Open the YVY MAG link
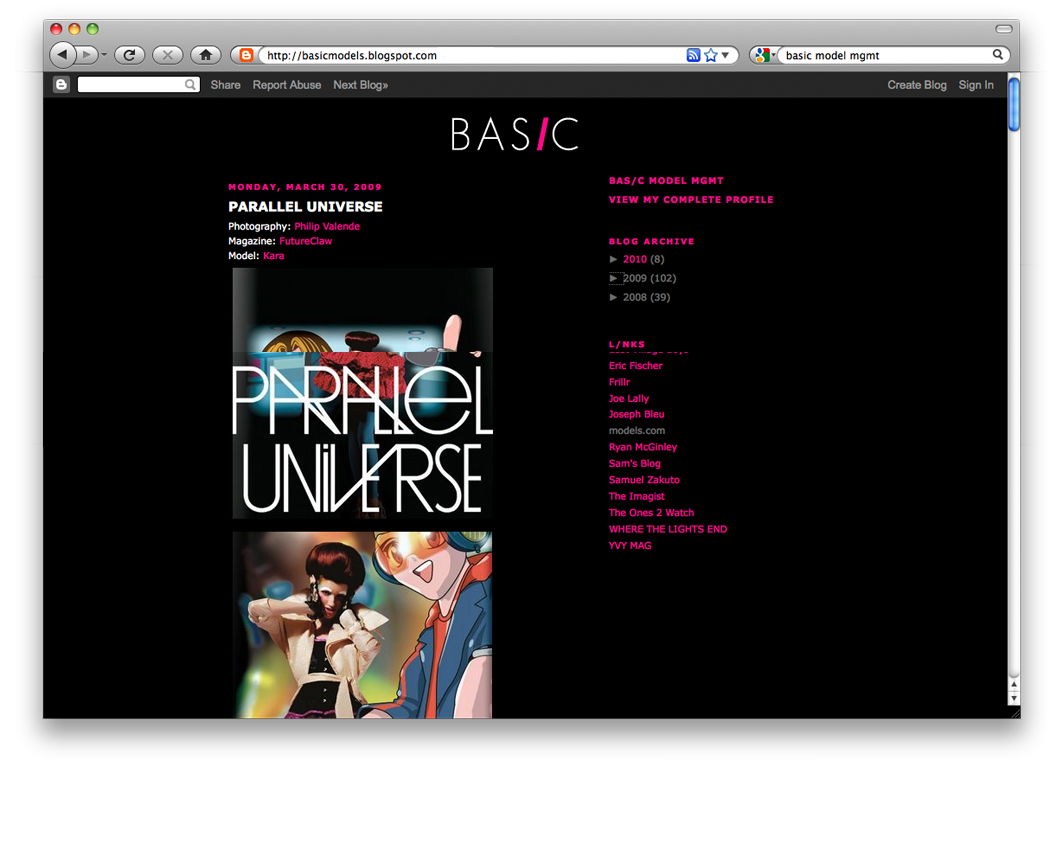 630,545
